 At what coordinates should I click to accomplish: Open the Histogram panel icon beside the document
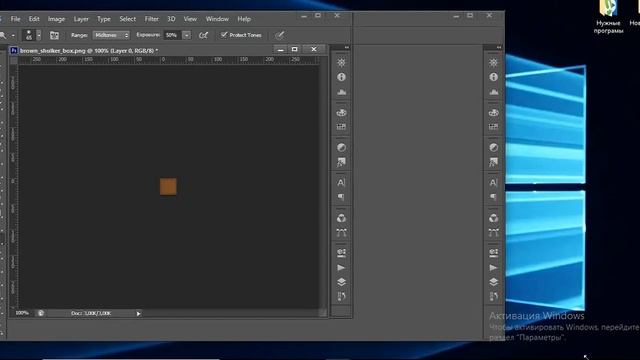[342, 92]
